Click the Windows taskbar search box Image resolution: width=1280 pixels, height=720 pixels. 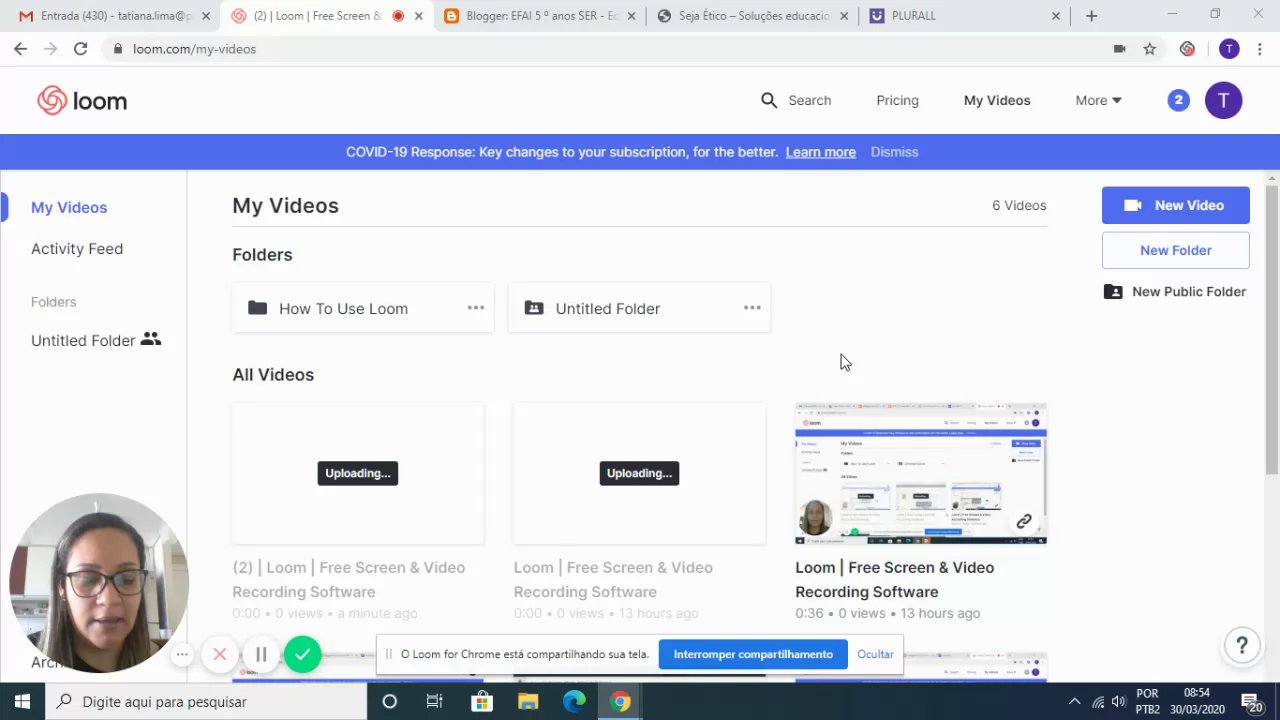point(205,701)
